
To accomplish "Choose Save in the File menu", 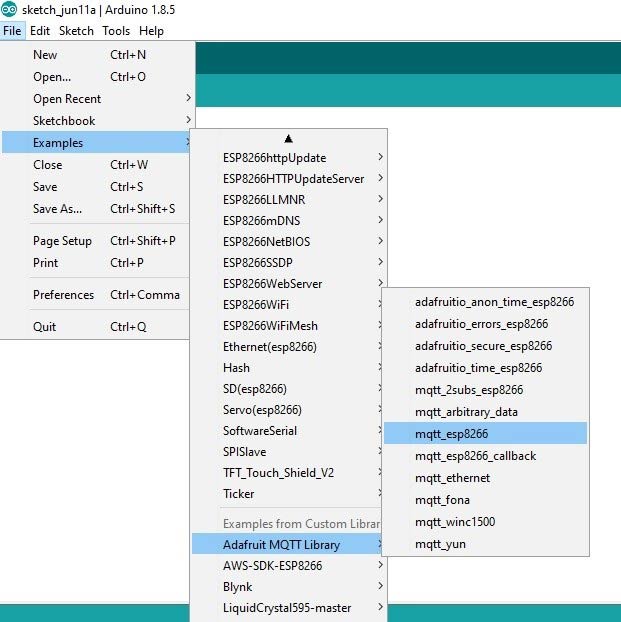I will click(x=95, y=186).
